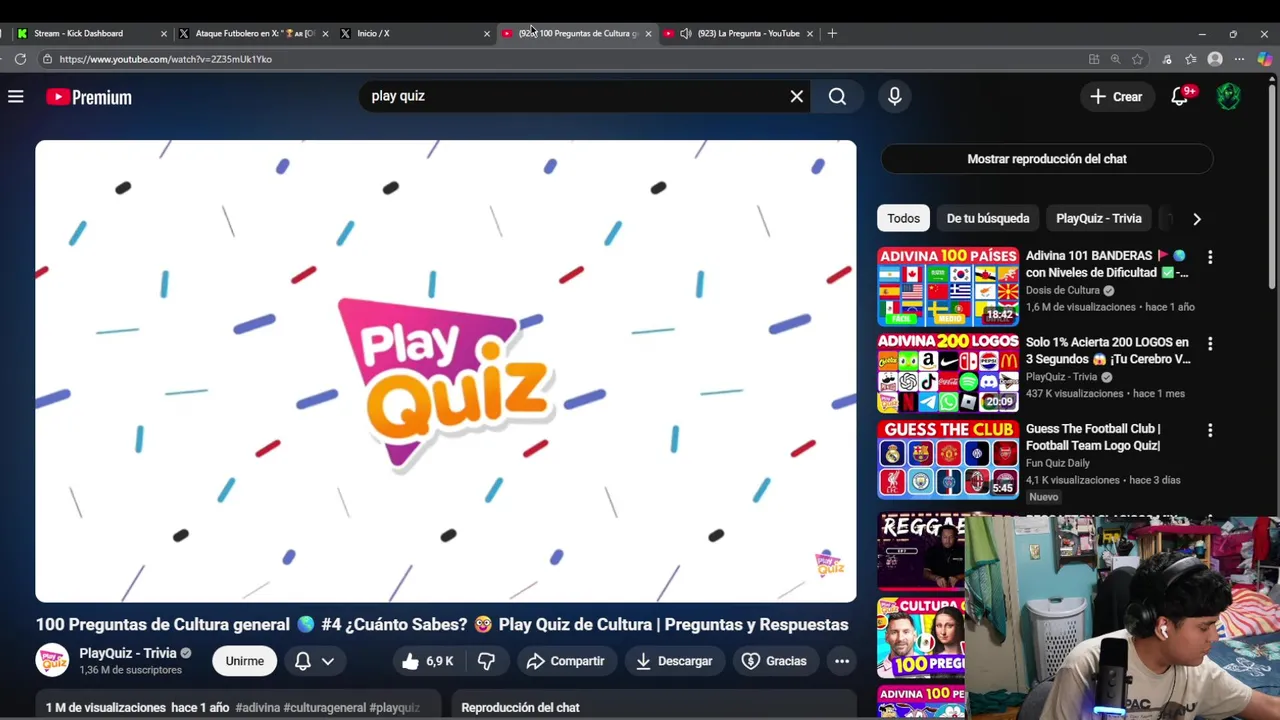Click the Descargar download button
The width and height of the screenshot is (1280, 720).
(x=674, y=661)
